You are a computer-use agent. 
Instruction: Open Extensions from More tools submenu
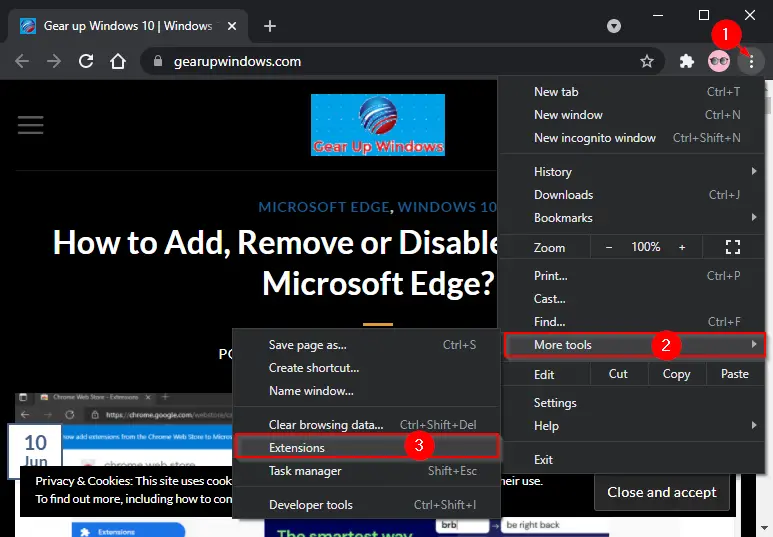click(x=366, y=448)
